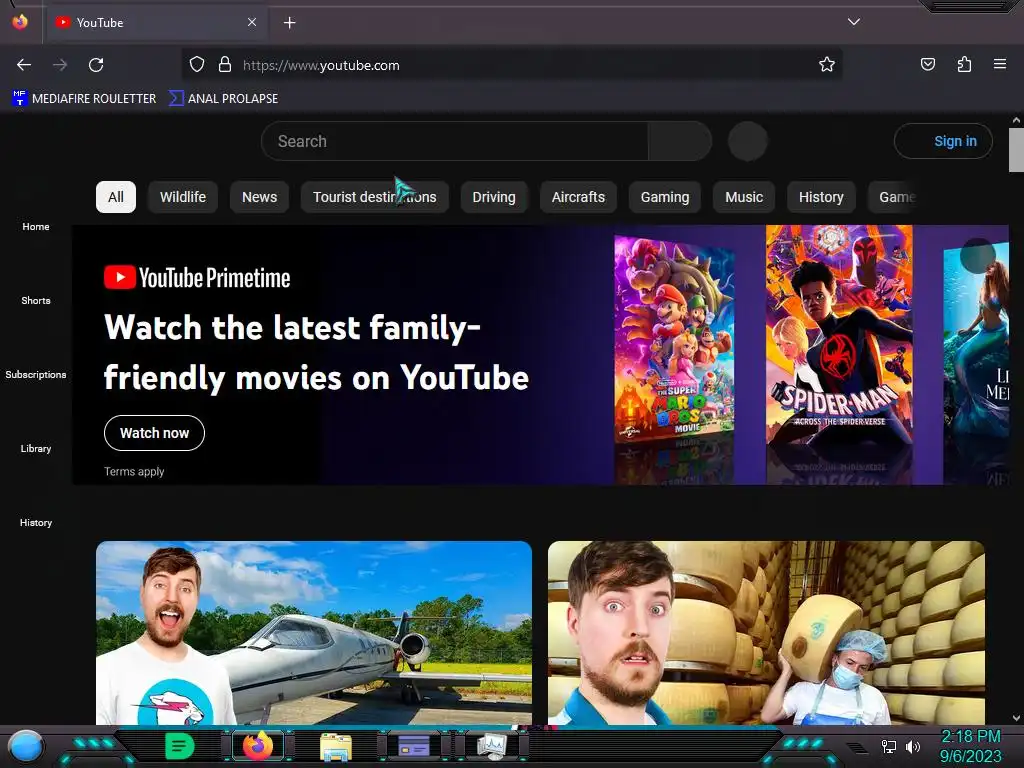Viewport: 1024px width, 768px height.
Task: Open the tracking protection shield icon
Action: coord(197,65)
